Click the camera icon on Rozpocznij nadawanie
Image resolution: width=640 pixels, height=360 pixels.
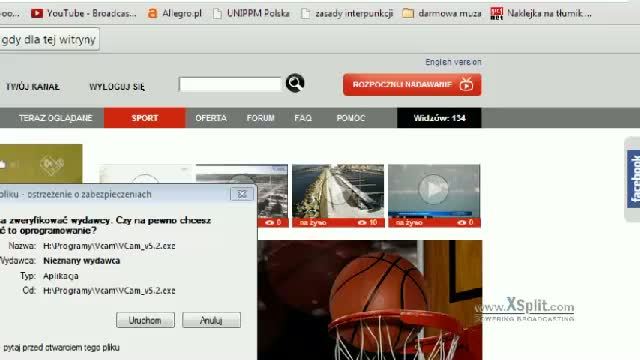coord(466,84)
